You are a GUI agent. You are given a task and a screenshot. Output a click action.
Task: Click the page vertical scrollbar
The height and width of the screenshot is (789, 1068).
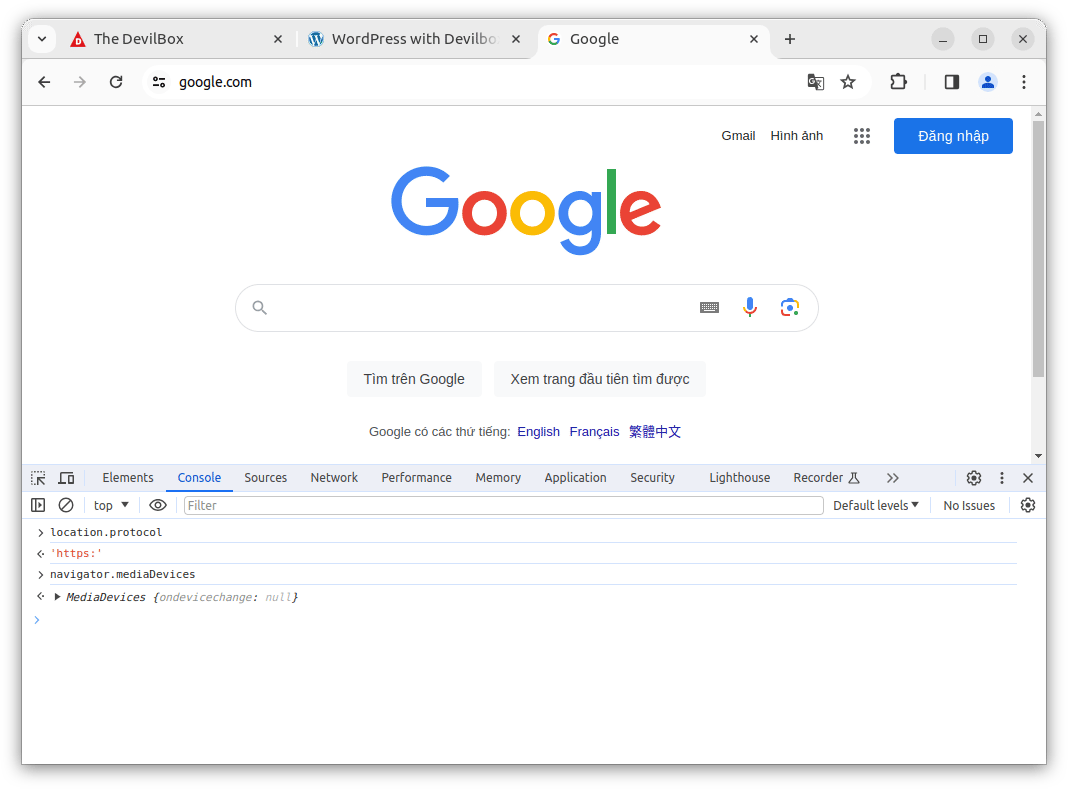1038,249
